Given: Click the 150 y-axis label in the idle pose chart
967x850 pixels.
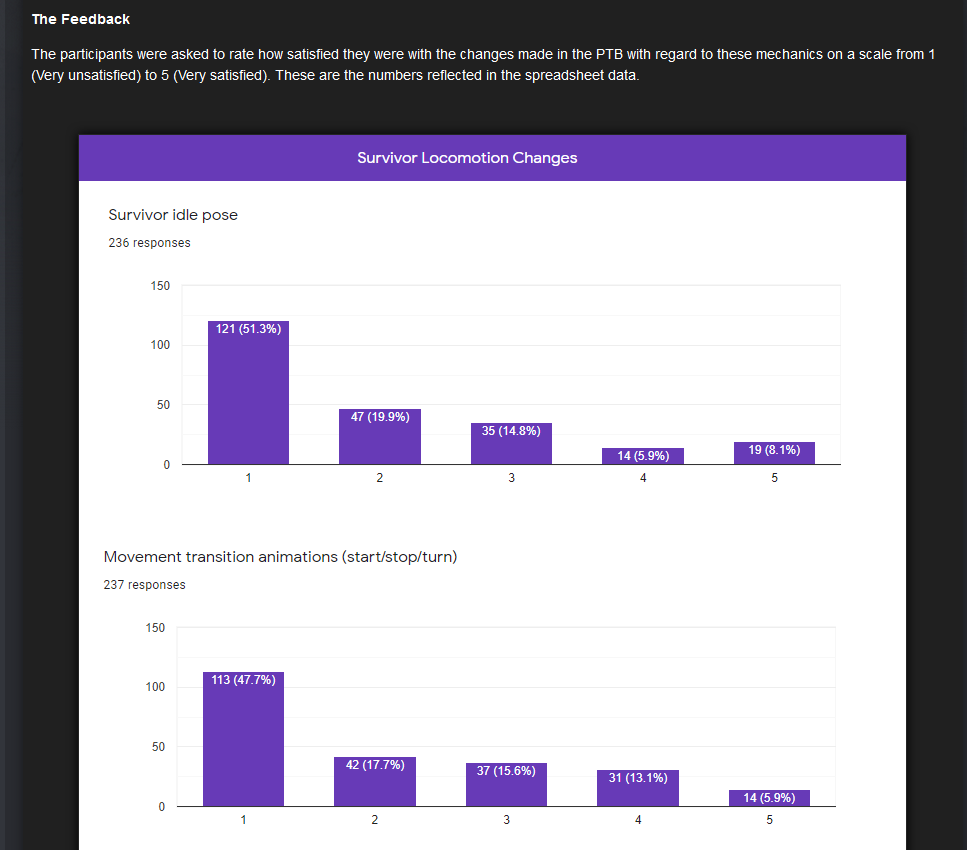Looking at the screenshot, I should [x=160, y=286].
